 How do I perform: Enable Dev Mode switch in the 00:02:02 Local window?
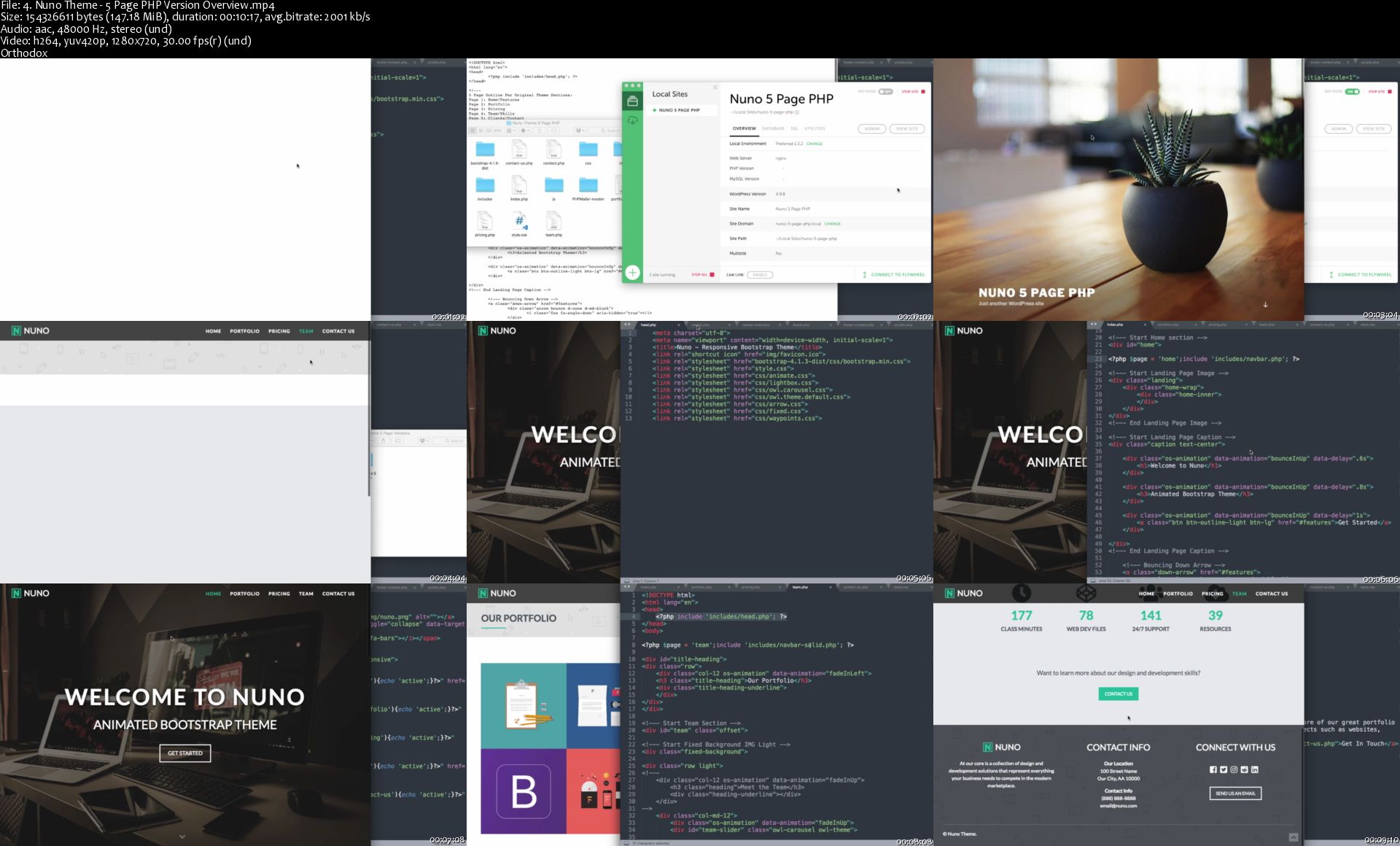pos(885,92)
